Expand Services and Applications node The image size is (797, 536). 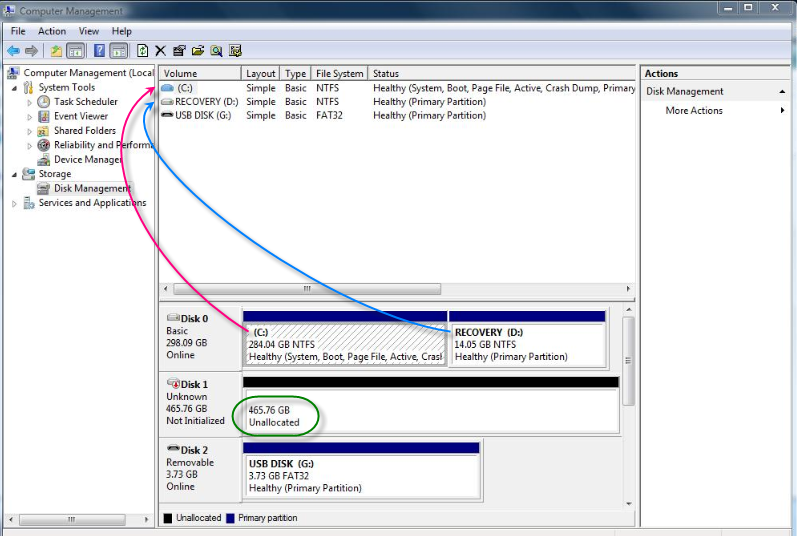(x=14, y=203)
